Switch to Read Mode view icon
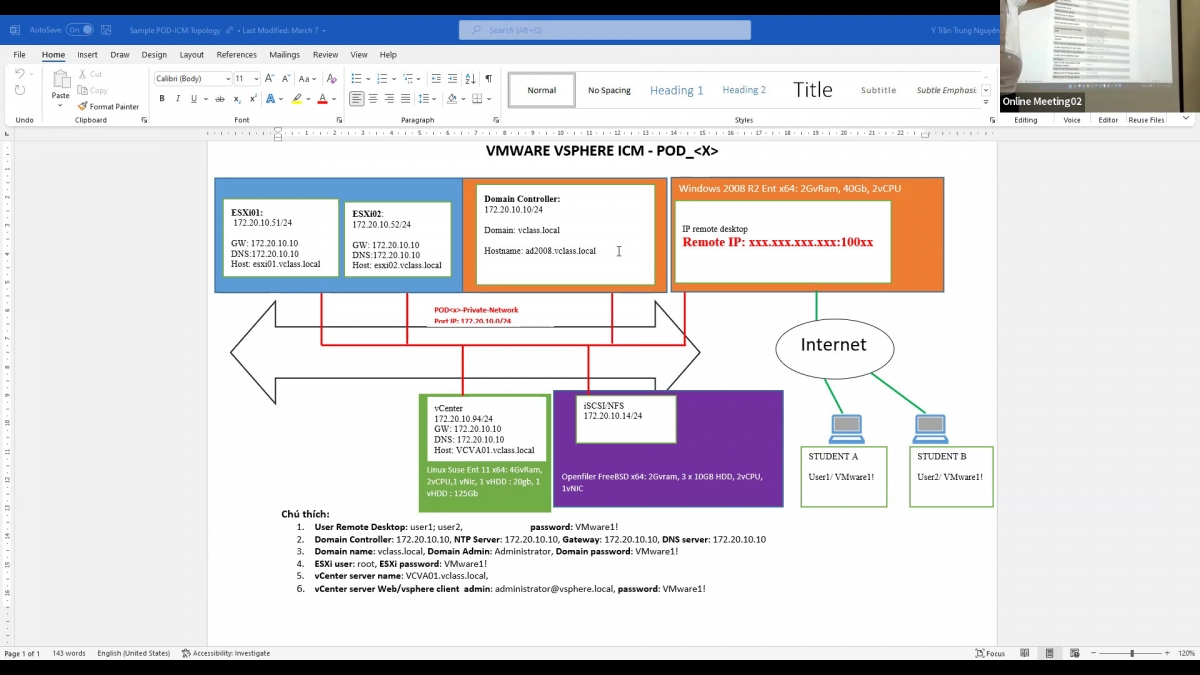This screenshot has height=675, width=1200. pyautogui.click(x=1025, y=653)
